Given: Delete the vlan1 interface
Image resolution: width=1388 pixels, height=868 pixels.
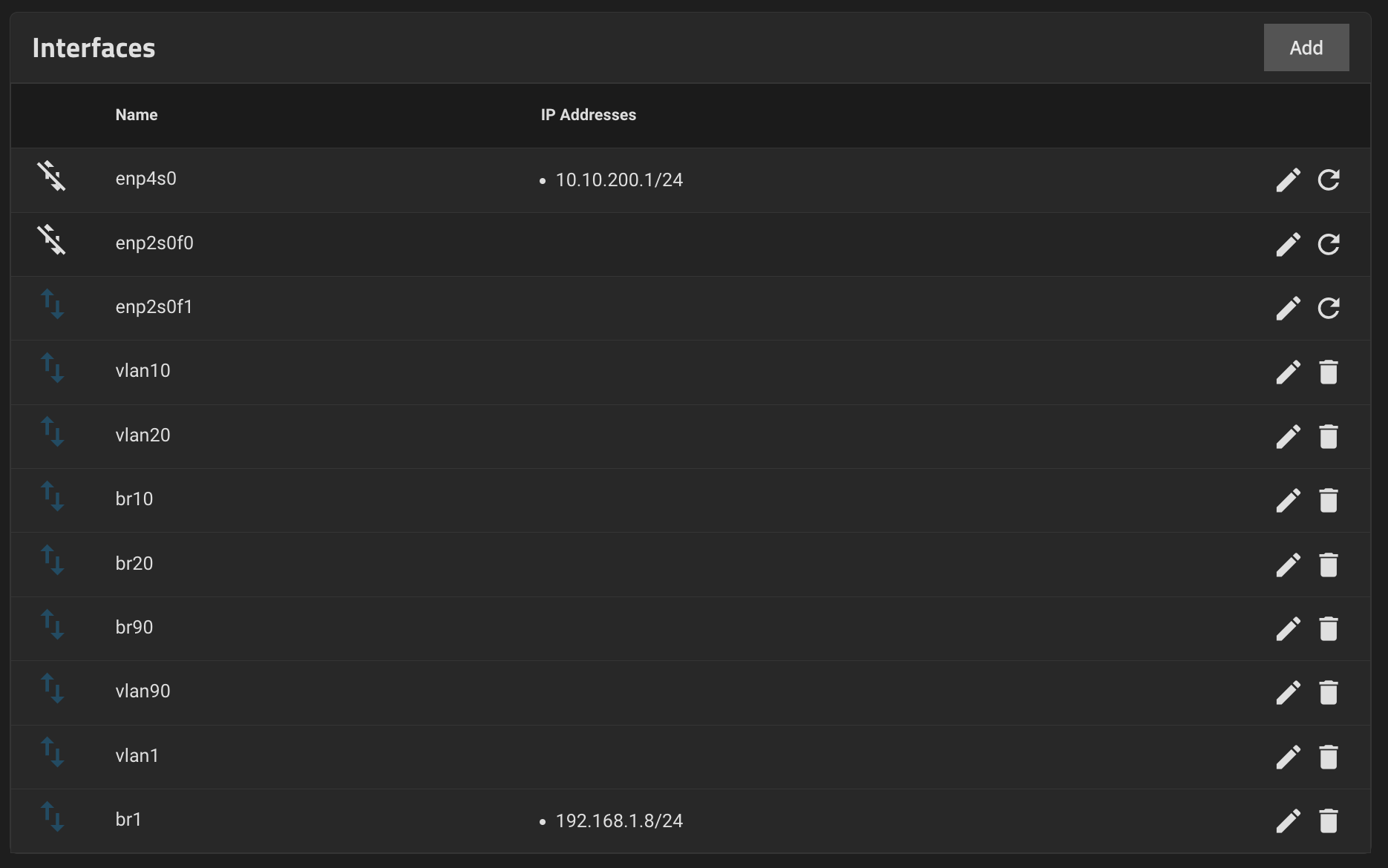Looking at the screenshot, I should [1328, 757].
